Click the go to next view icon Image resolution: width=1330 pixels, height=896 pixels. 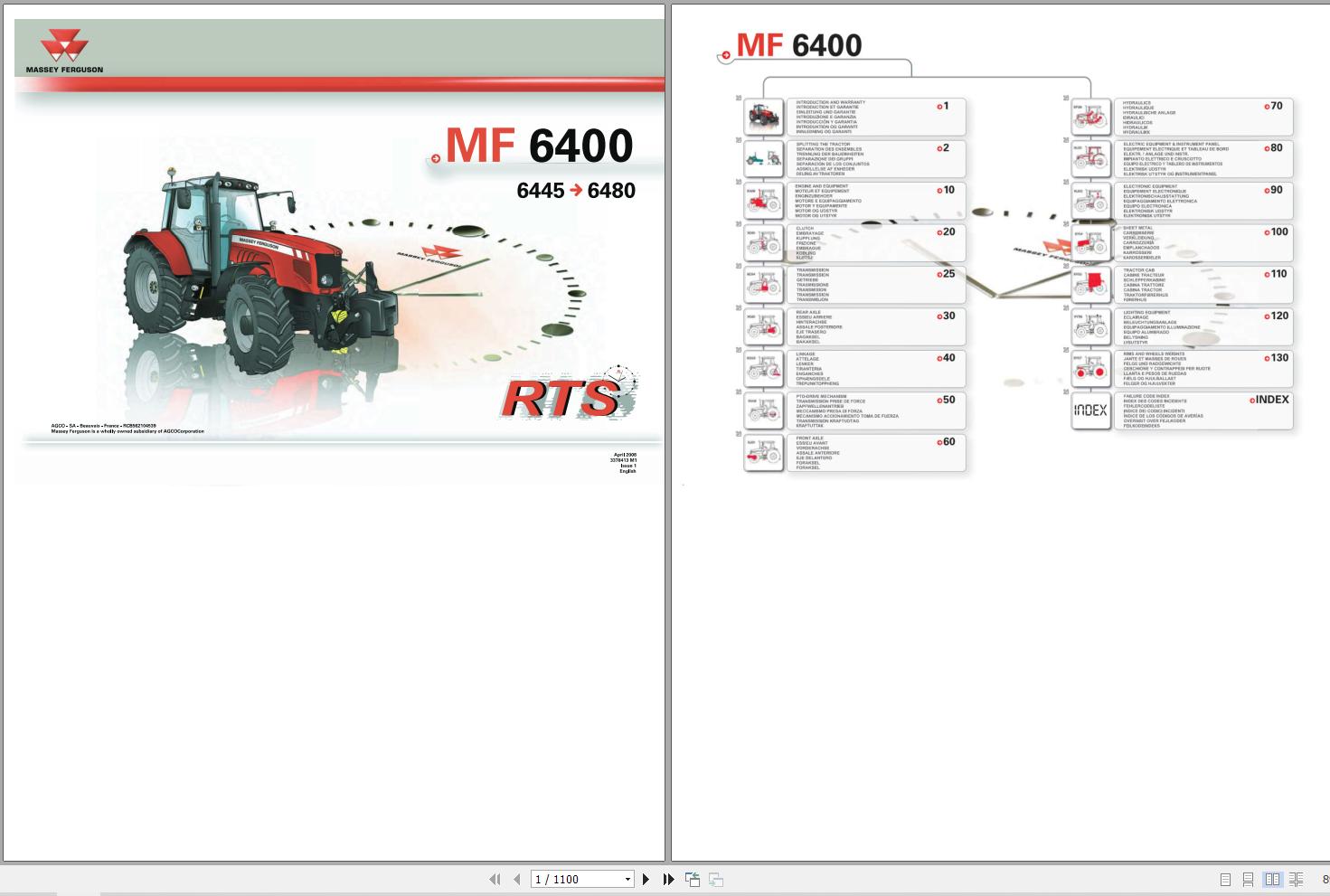[716, 879]
